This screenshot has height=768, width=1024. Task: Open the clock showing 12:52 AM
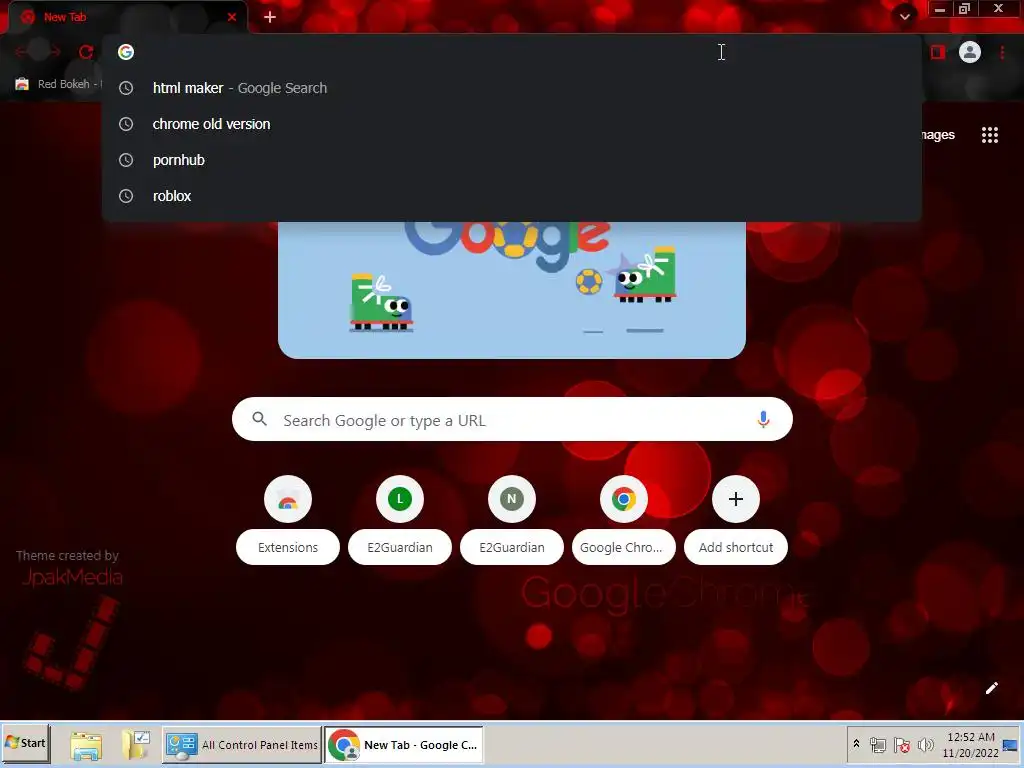pyautogui.click(x=970, y=744)
